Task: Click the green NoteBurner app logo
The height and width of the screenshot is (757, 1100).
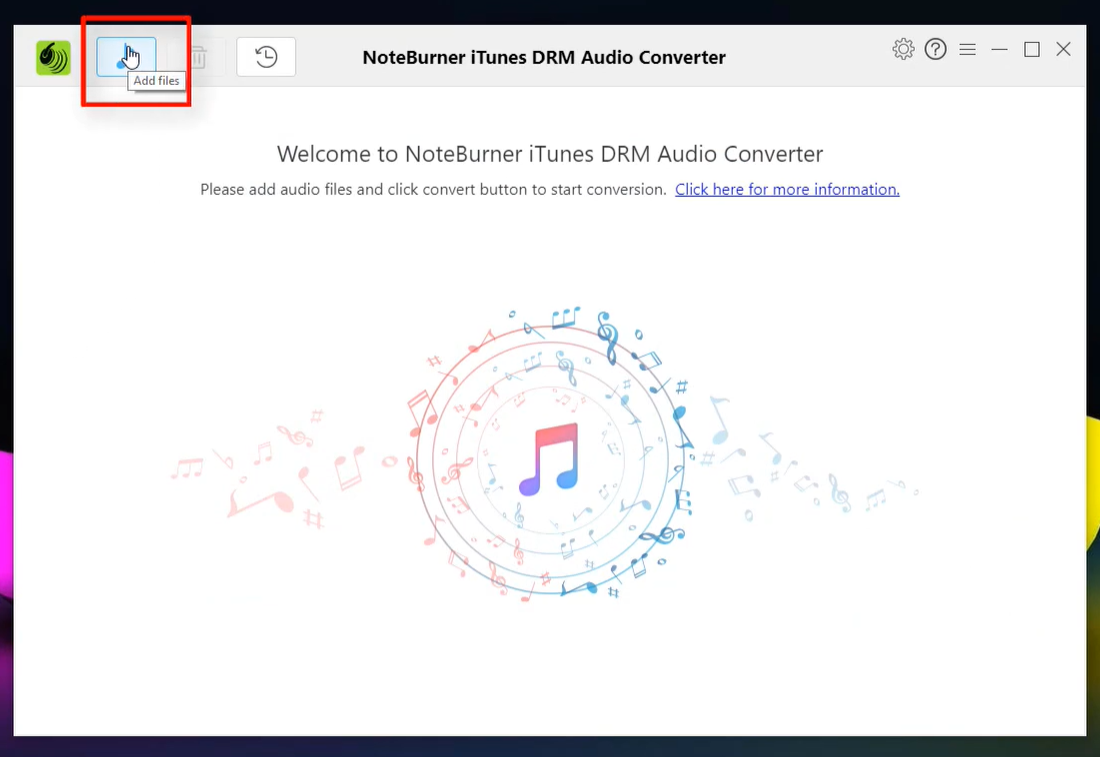Action: (53, 58)
